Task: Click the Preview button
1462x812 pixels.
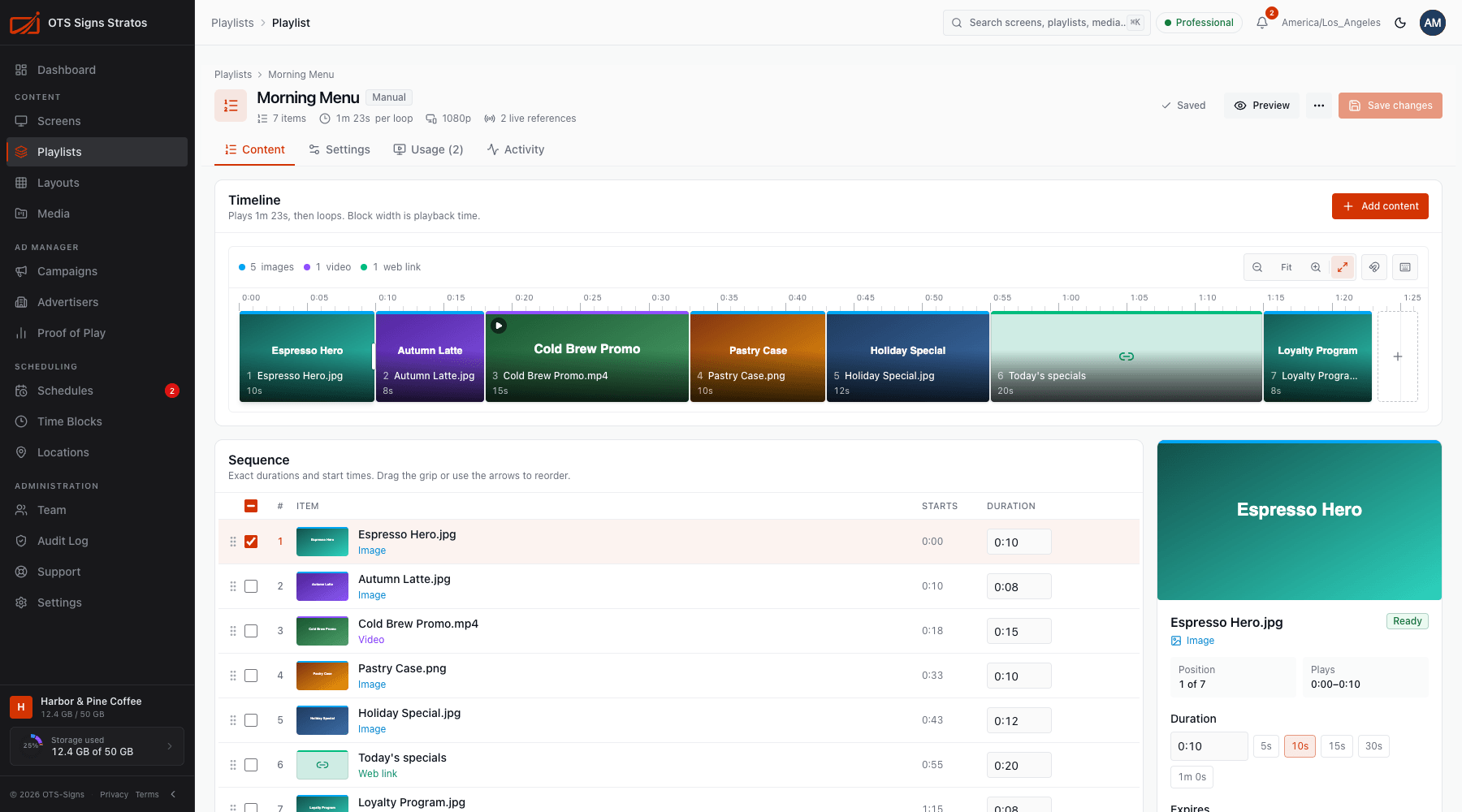Action: (1262, 106)
